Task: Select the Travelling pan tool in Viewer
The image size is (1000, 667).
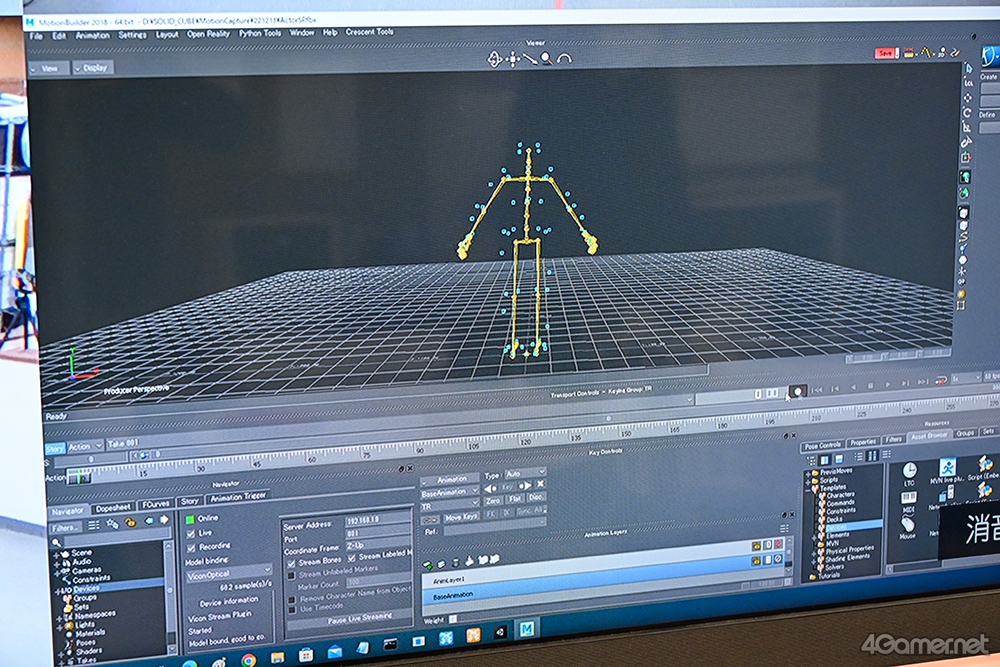Action: click(x=513, y=60)
